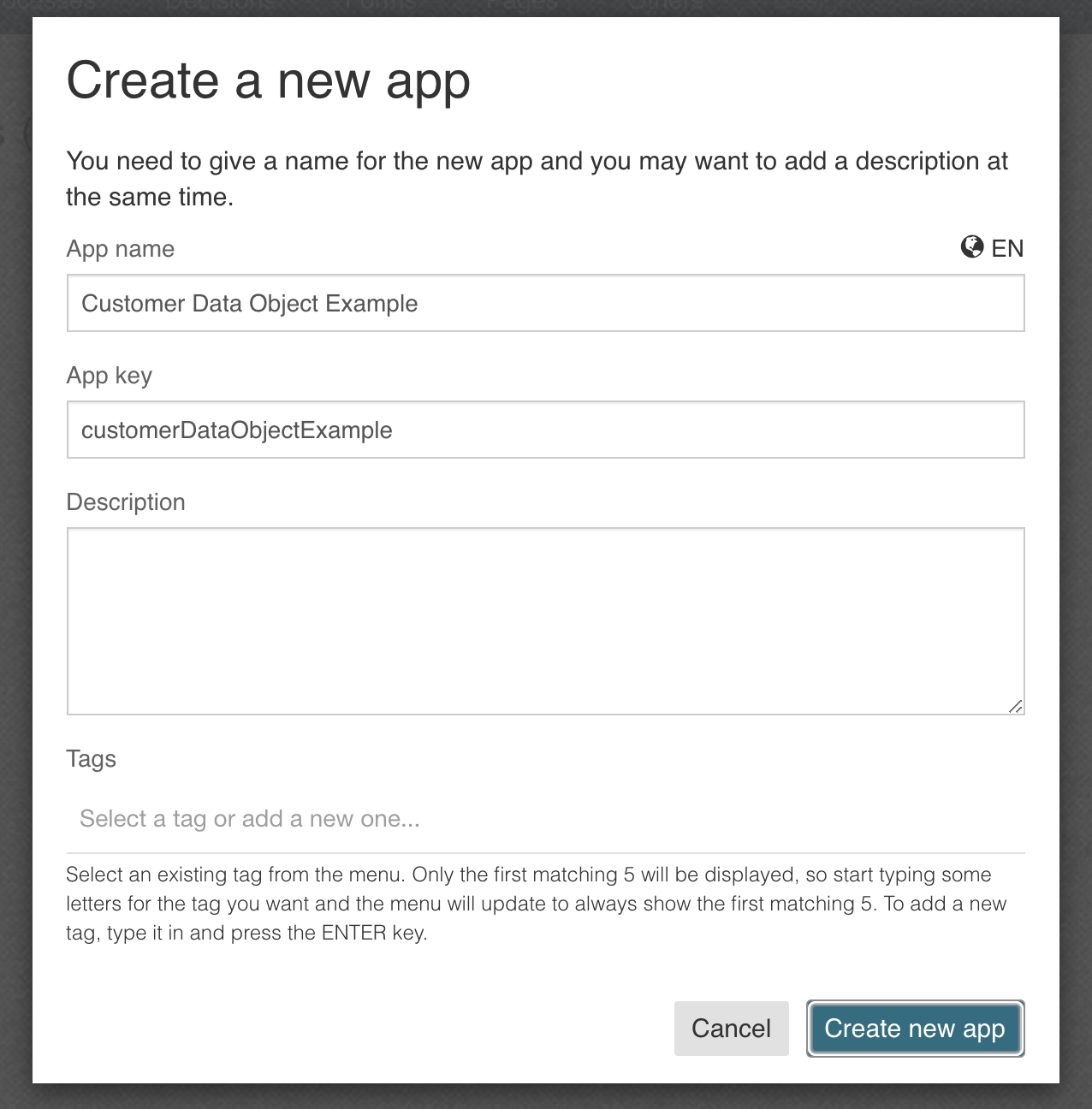Open the Forms menu in the navigation bar

coord(380,5)
